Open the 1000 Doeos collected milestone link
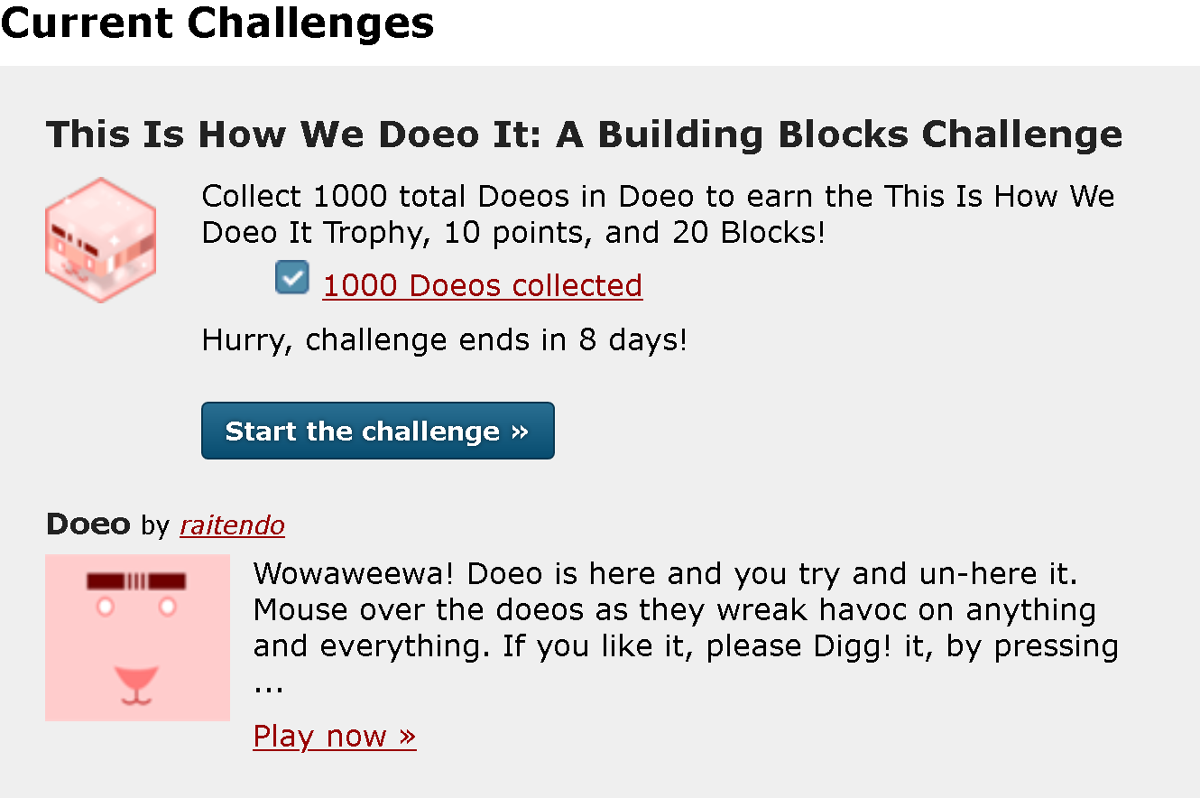The height and width of the screenshot is (798, 1200). (482, 286)
